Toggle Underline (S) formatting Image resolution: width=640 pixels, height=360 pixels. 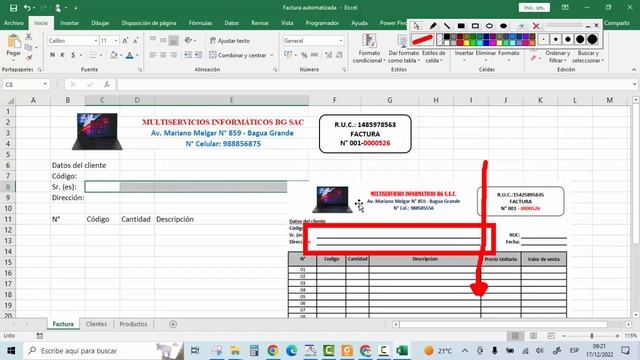(73, 55)
